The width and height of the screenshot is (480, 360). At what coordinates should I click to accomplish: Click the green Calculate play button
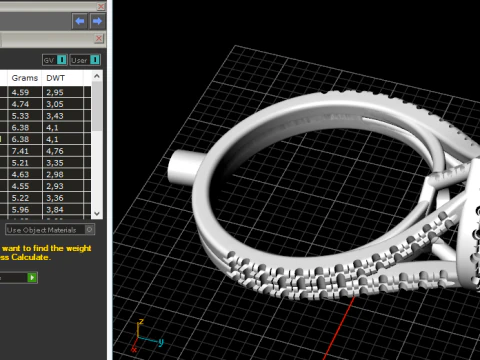pyautogui.click(x=32, y=277)
